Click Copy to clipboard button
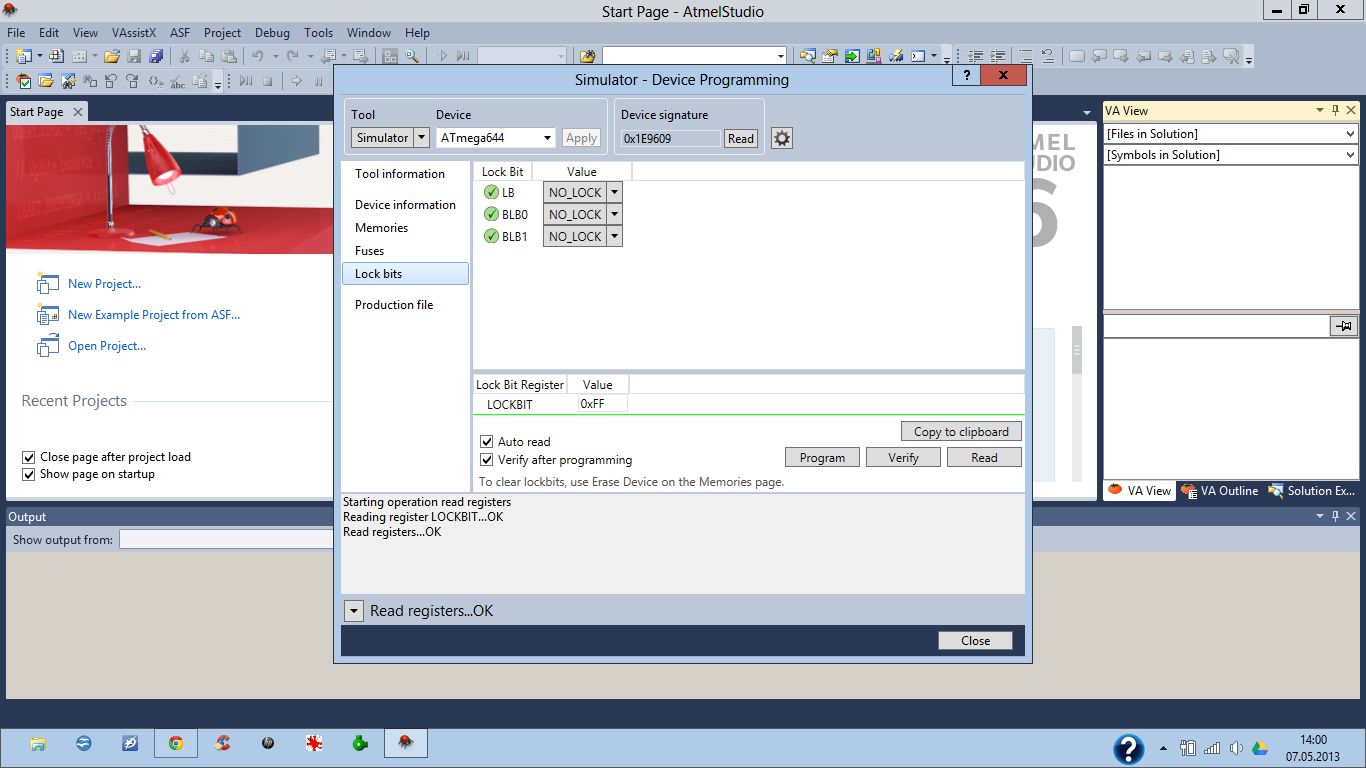1366x768 pixels. pyautogui.click(x=961, y=431)
